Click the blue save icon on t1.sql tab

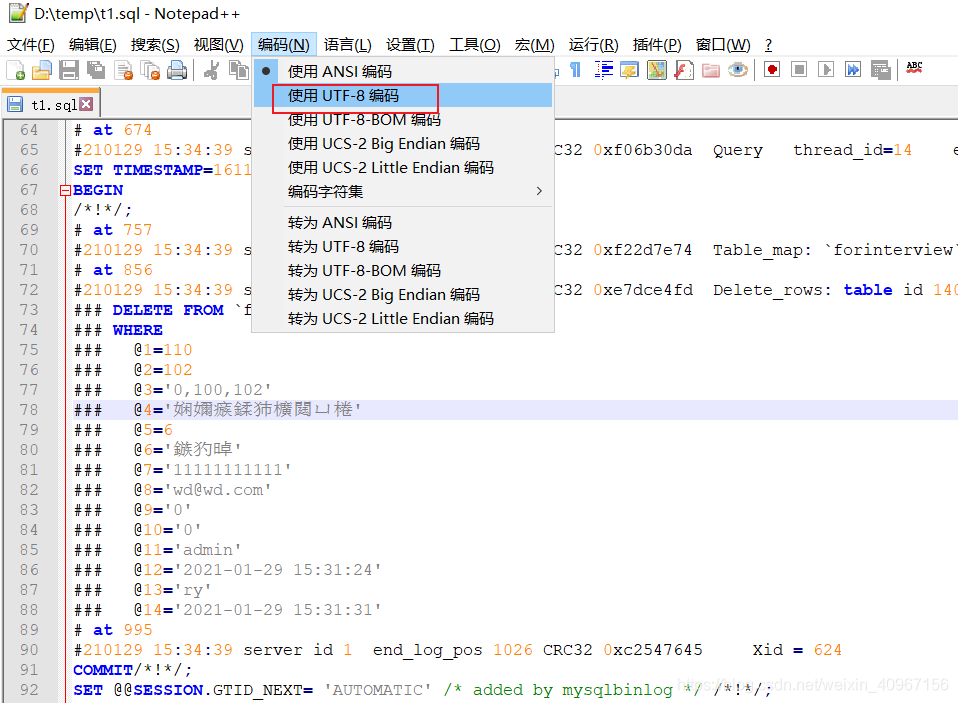(x=15, y=104)
